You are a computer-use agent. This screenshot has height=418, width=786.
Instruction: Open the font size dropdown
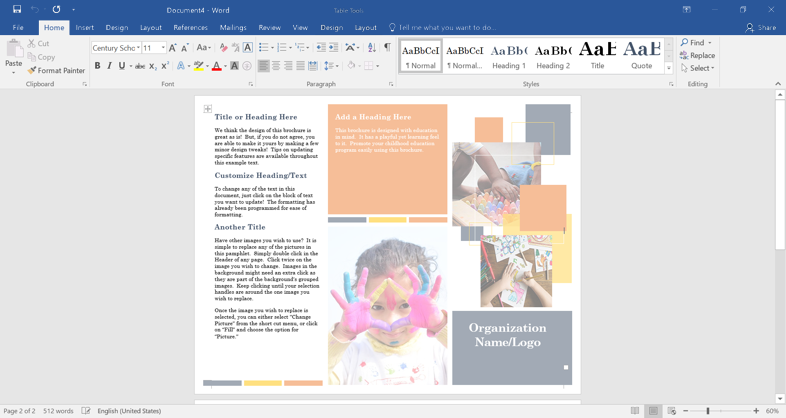163,48
